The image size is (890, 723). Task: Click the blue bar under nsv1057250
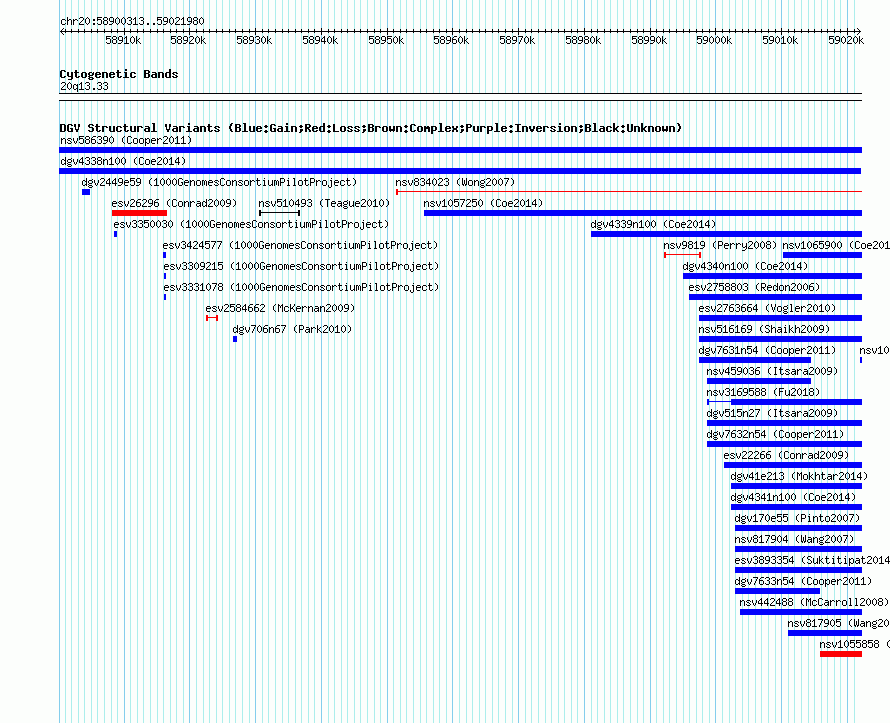pos(643,213)
